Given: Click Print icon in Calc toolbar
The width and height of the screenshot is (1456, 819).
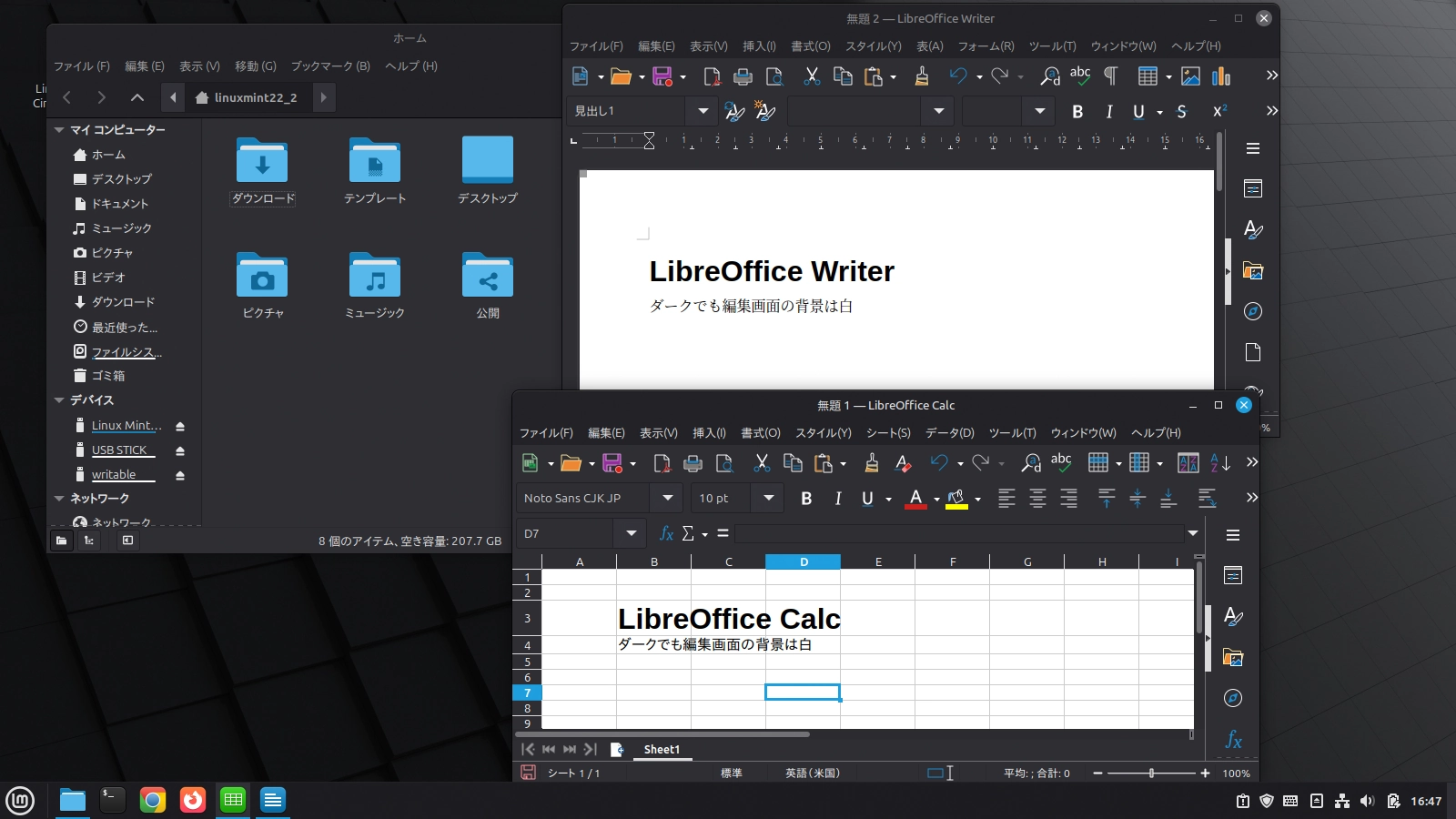Looking at the screenshot, I should click(x=693, y=463).
